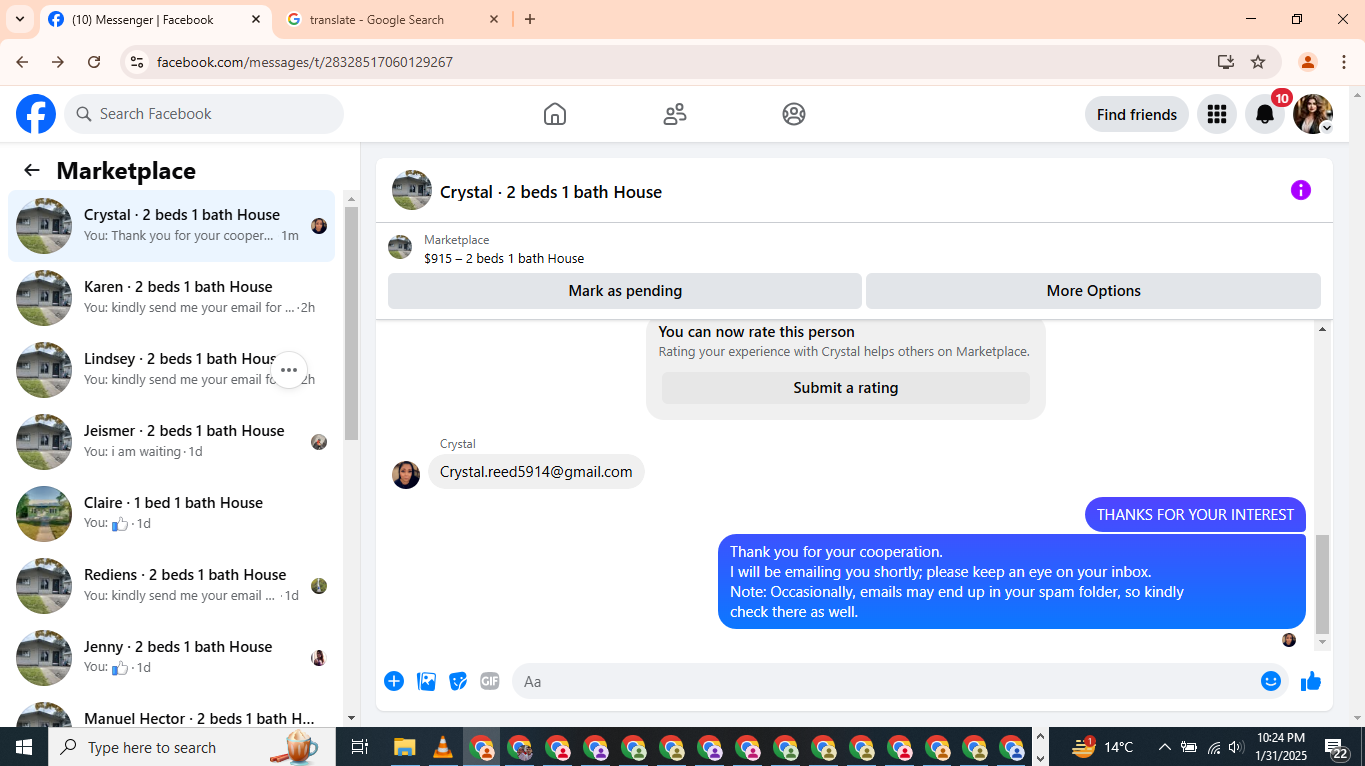Open VLC media player from taskbar
The width and height of the screenshot is (1365, 766).
[x=442, y=747]
